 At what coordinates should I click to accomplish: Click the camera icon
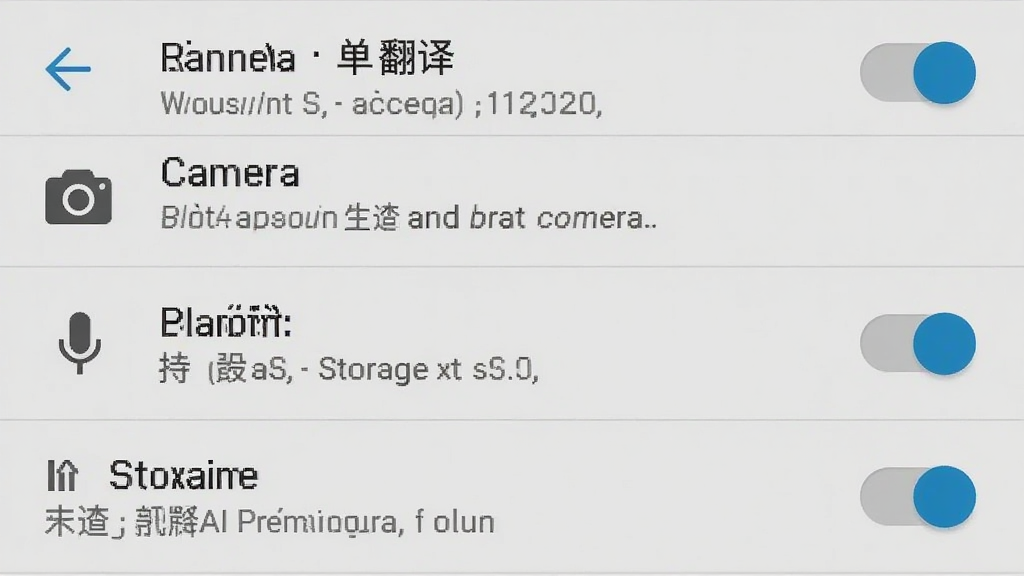point(78,197)
